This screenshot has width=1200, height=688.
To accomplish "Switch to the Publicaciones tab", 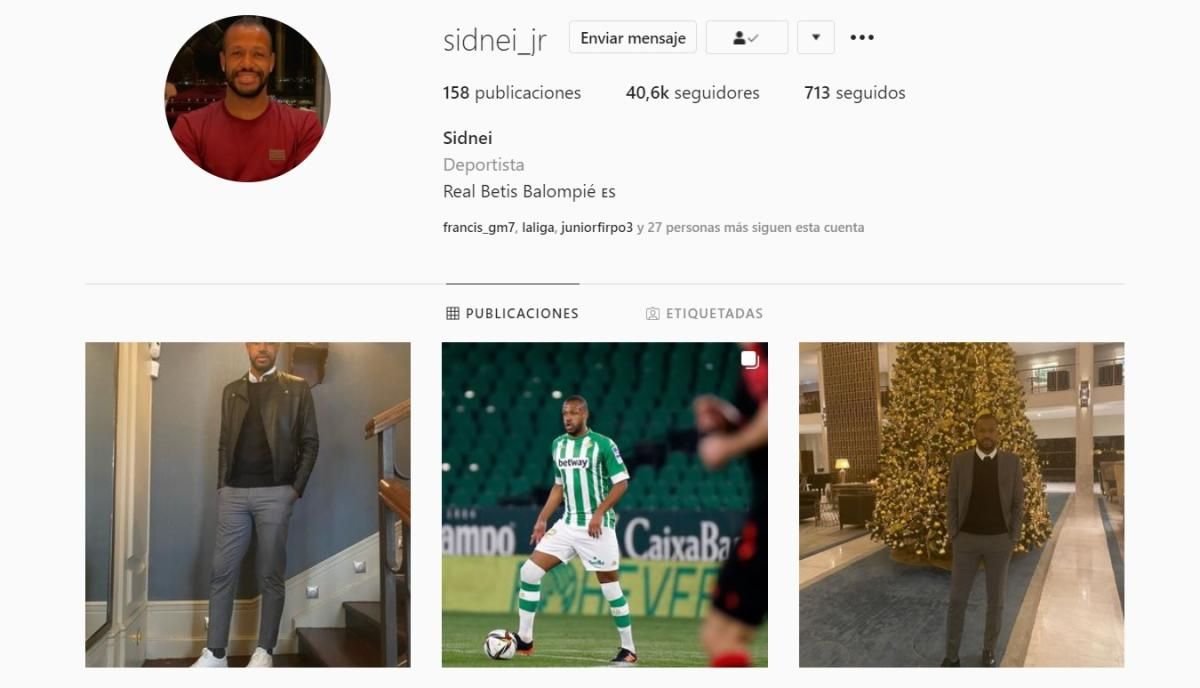I will pyautogui.click(x=512, y=313).
